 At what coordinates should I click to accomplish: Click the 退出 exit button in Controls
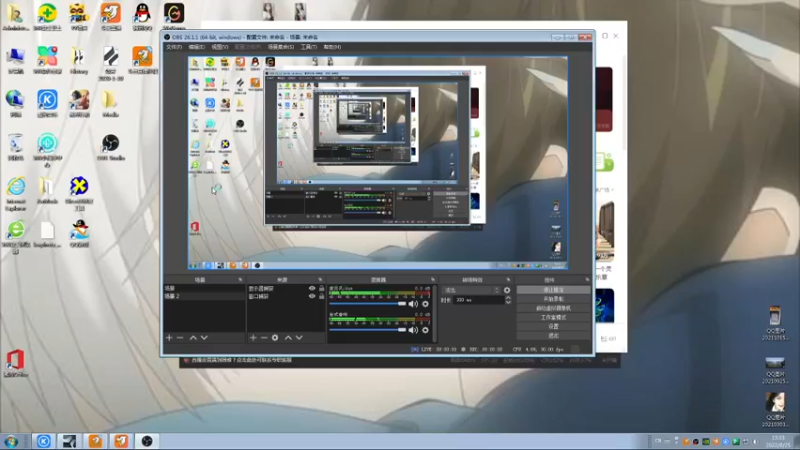coord(554,336)
